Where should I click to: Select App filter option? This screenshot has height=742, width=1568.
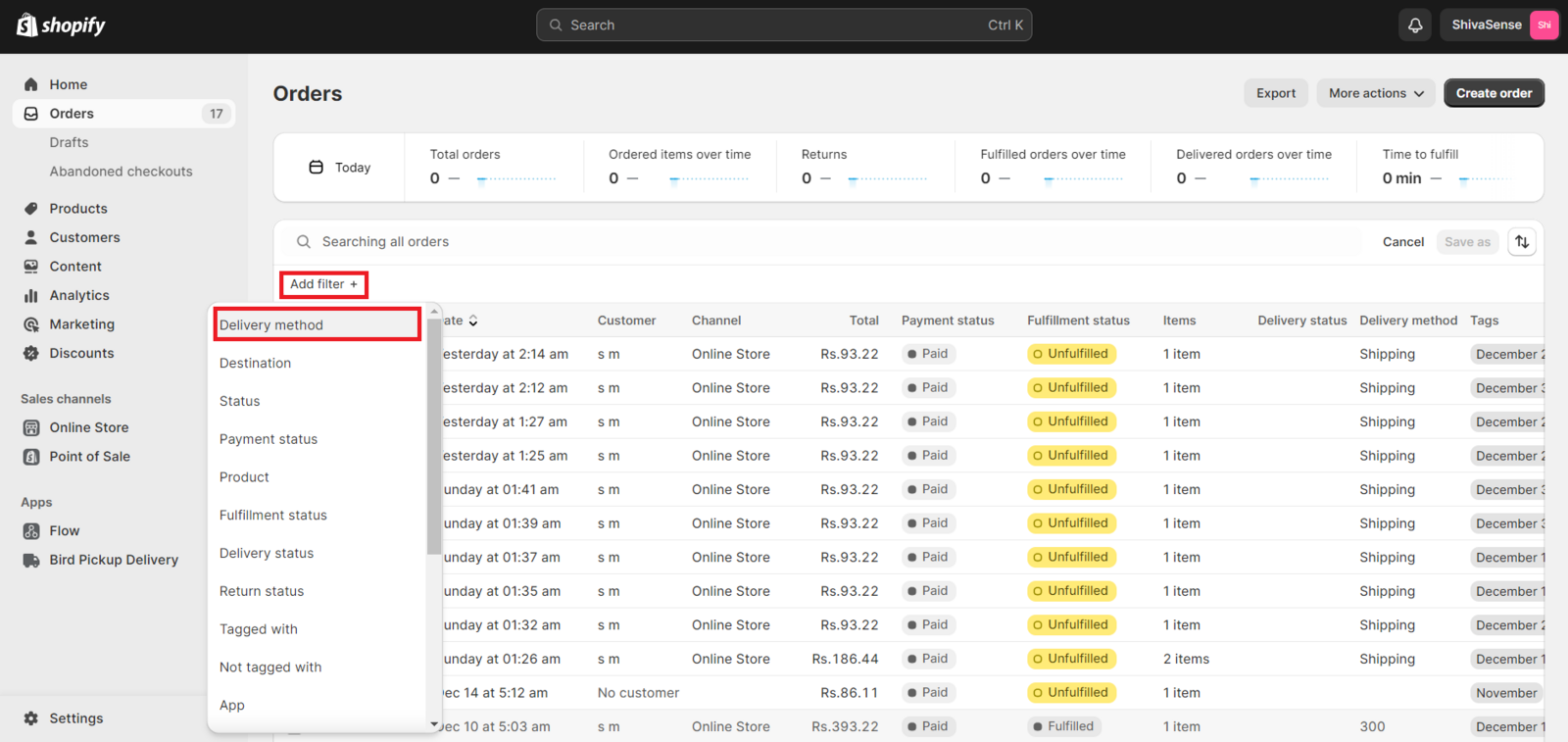coord(318,706)
